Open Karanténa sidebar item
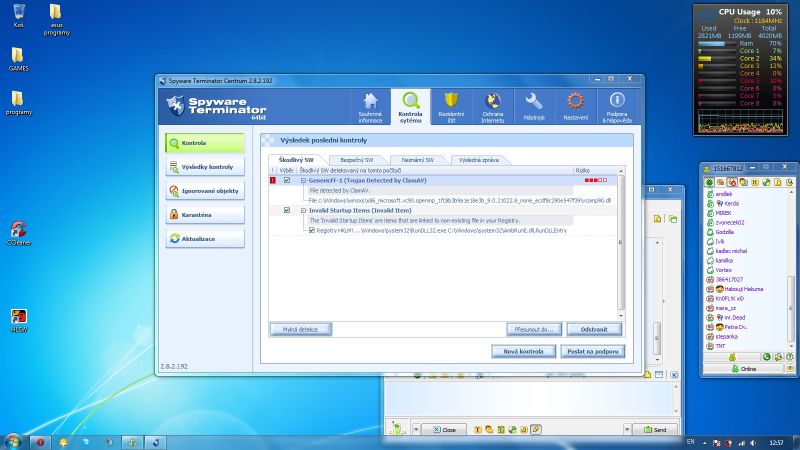 click(205, 215)
